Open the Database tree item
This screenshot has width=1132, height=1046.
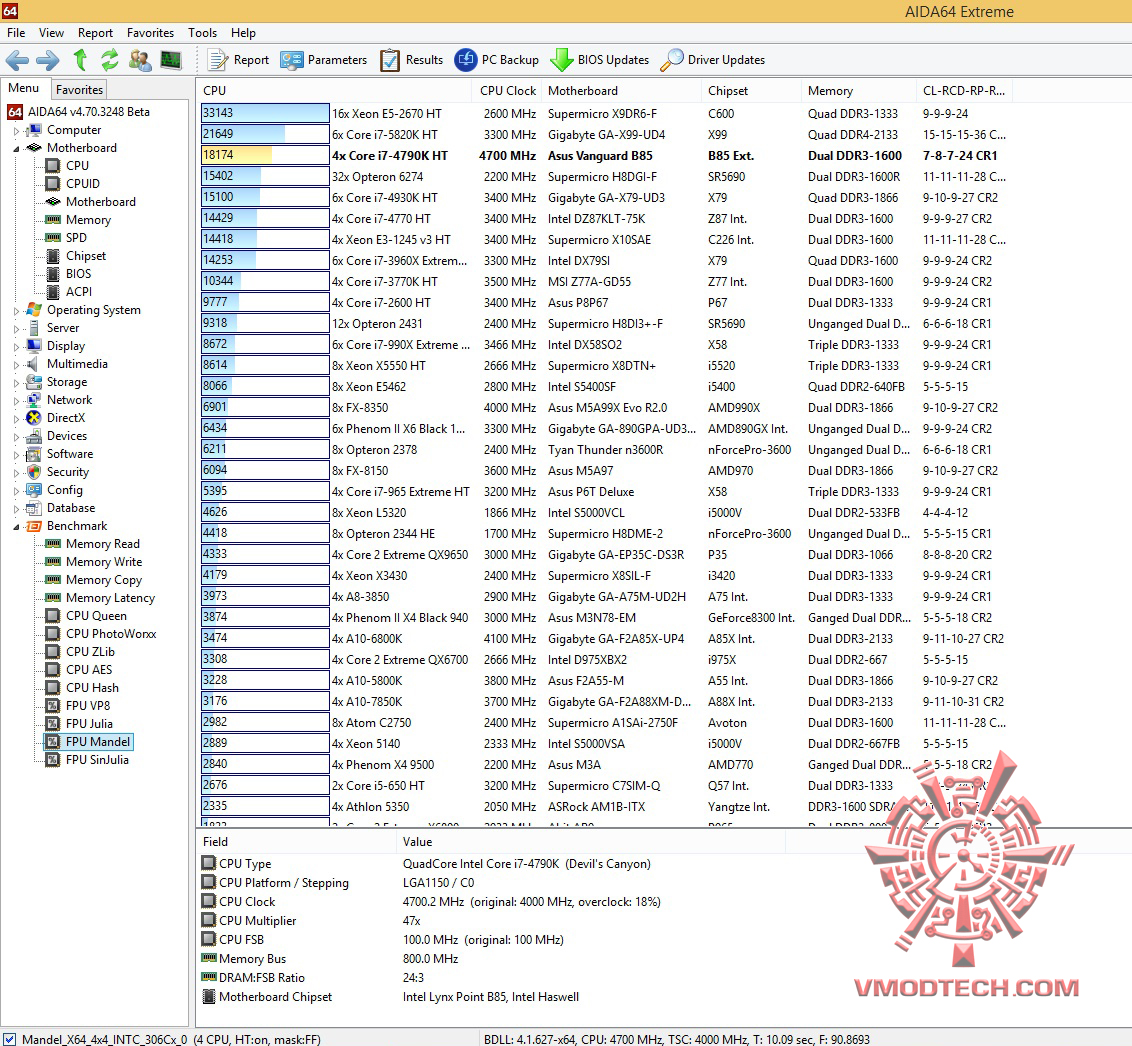click(71, 507)
